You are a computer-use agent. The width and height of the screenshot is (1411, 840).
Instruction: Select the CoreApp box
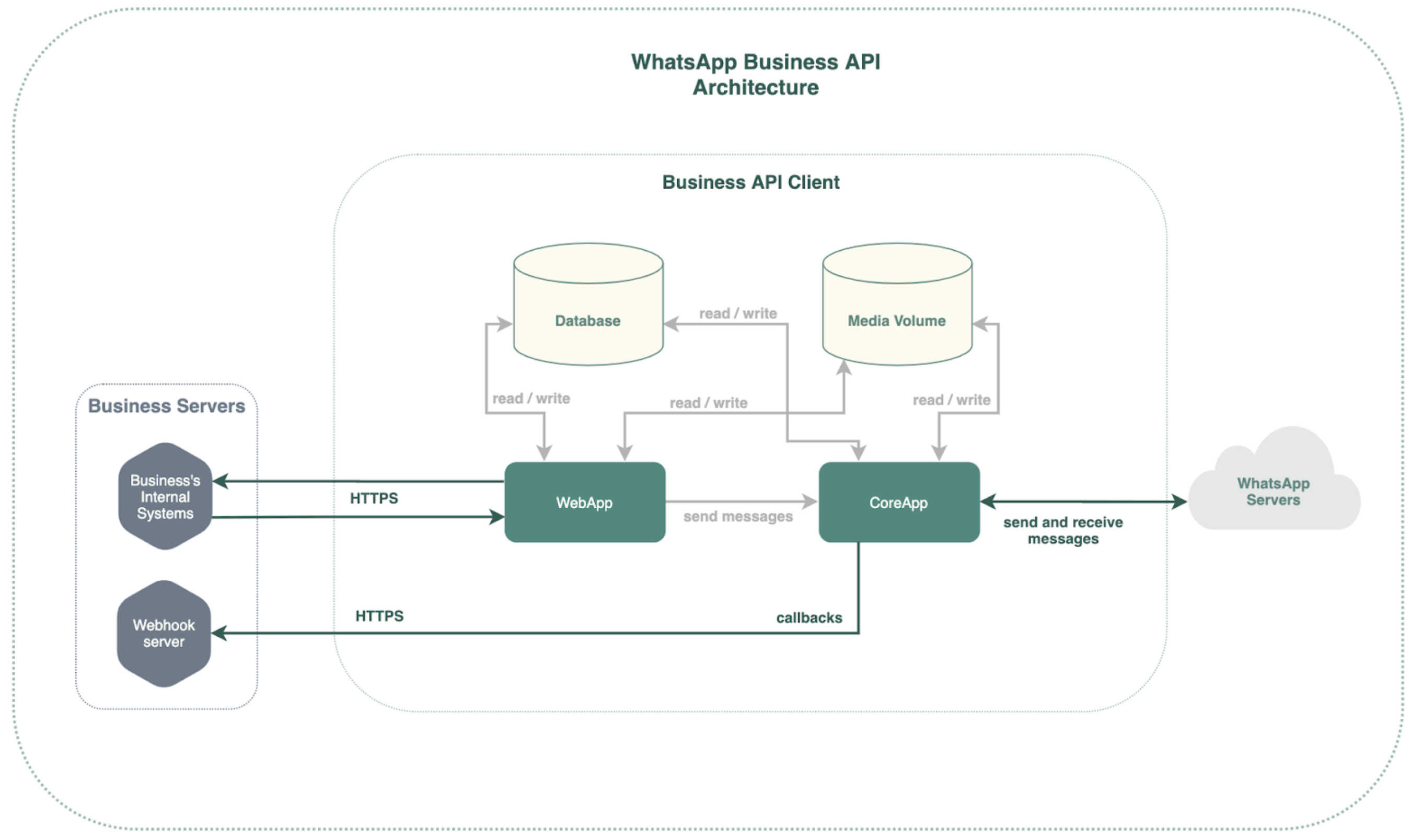coord(899,503)
